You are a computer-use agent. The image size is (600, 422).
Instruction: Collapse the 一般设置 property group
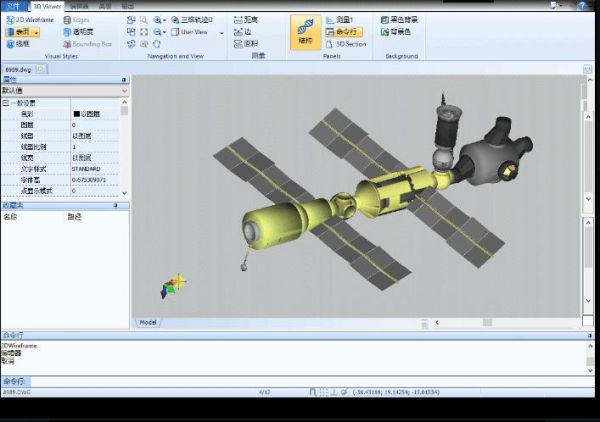tap(5, 103)
